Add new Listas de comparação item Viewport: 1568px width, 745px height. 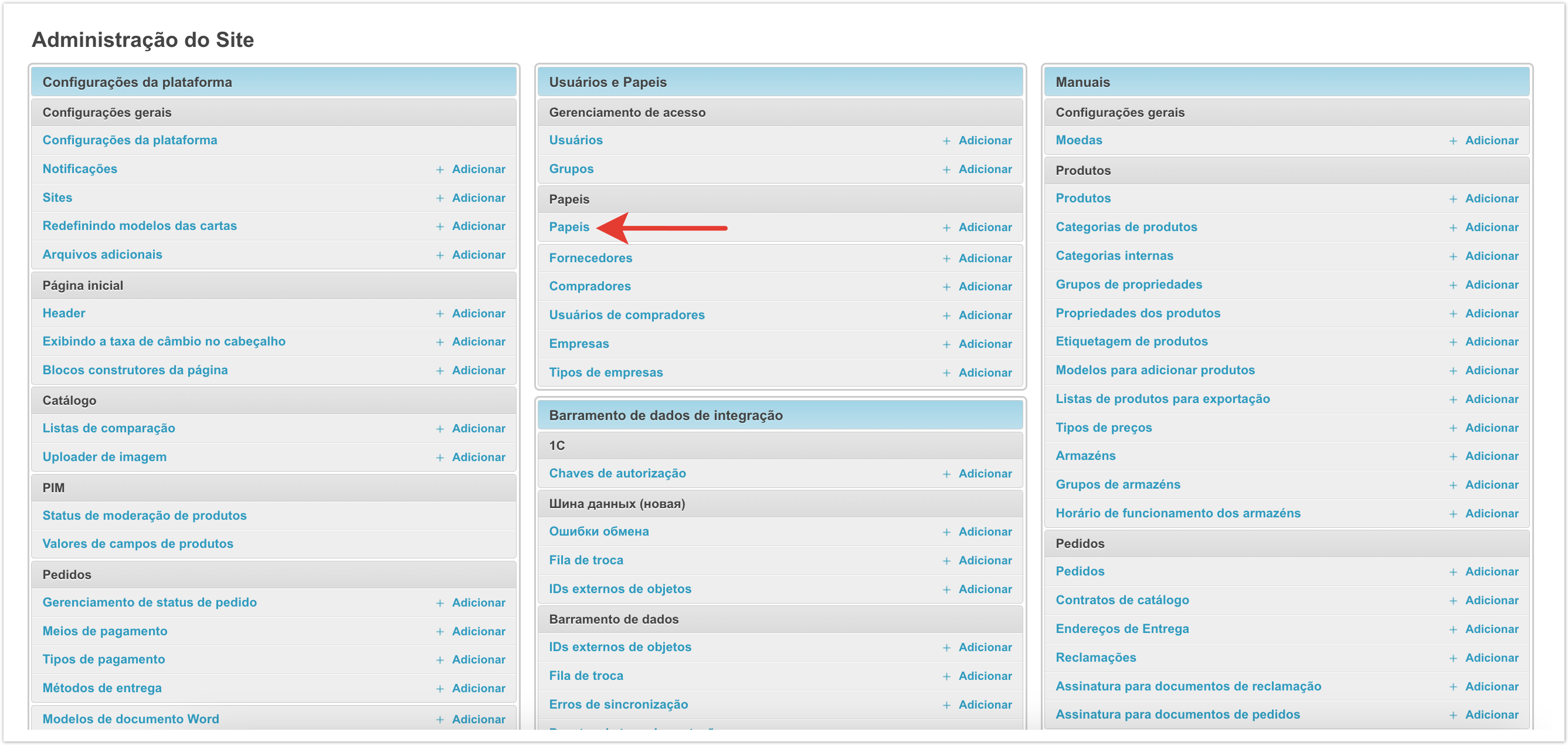pos(478,428)
